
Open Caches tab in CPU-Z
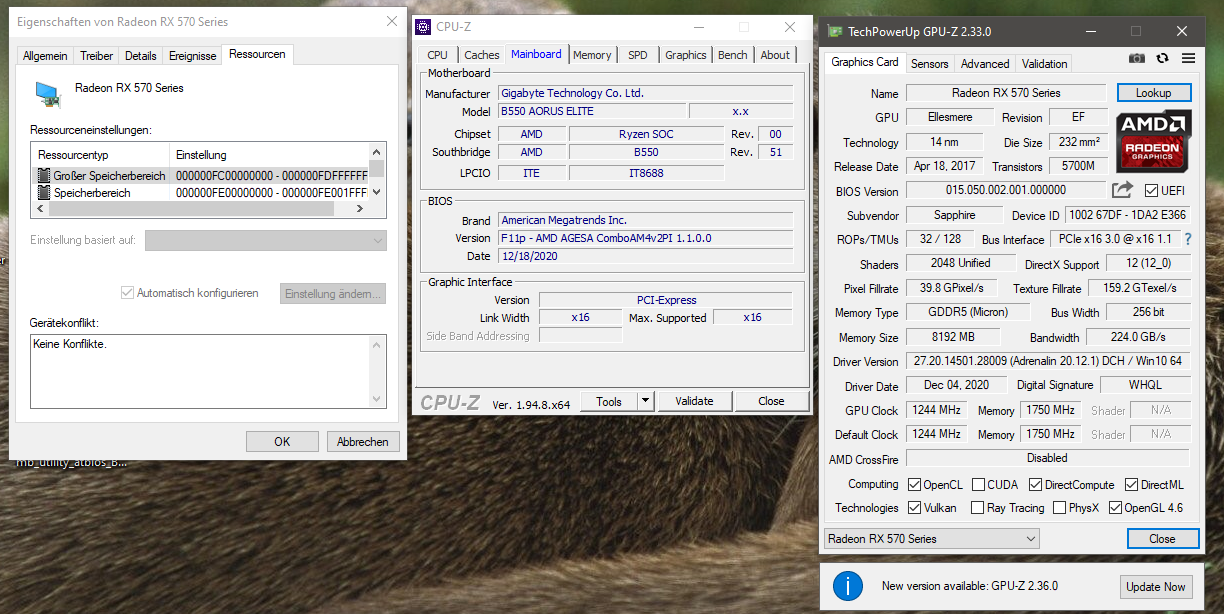(482, 55)
